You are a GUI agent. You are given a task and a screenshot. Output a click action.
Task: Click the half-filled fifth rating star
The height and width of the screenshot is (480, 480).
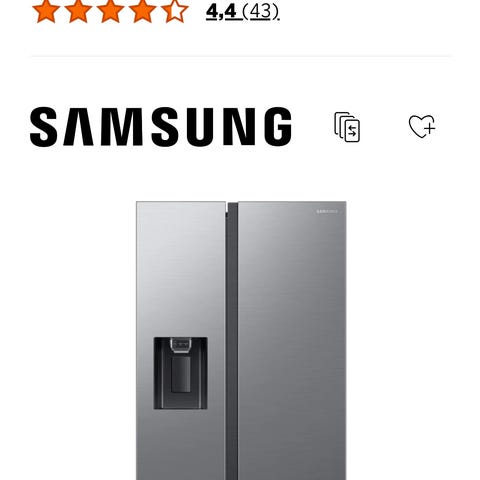(175, 11)
